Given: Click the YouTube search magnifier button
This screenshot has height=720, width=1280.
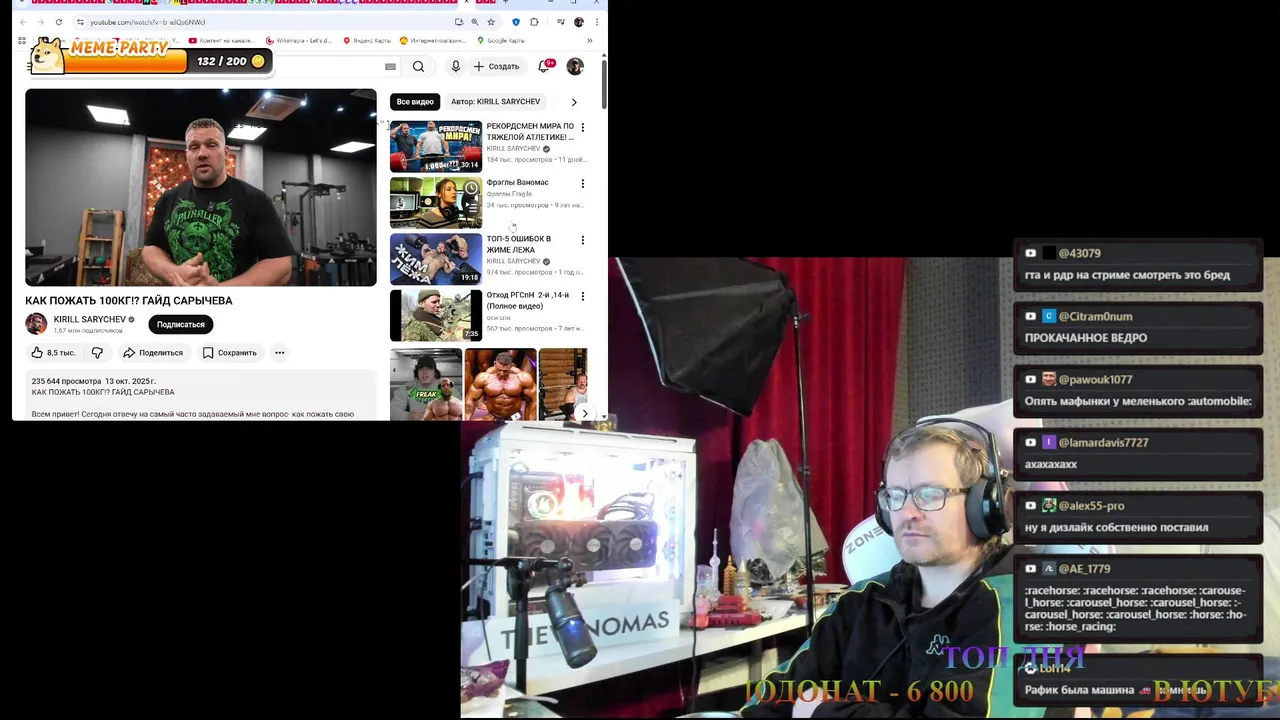Looking at the screenshot, I should (x=418, y=66).
